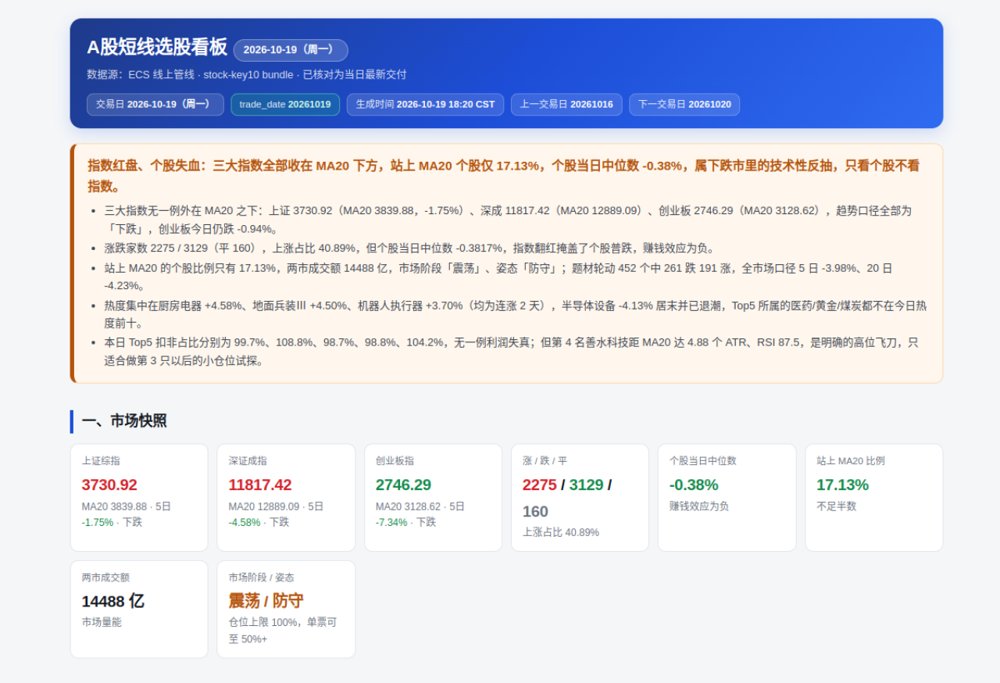Click the "生成时间 2026-10-19 18:20 CST" pill
The width and height of the screenshot is (1000, 683).
tap(425, 105)
